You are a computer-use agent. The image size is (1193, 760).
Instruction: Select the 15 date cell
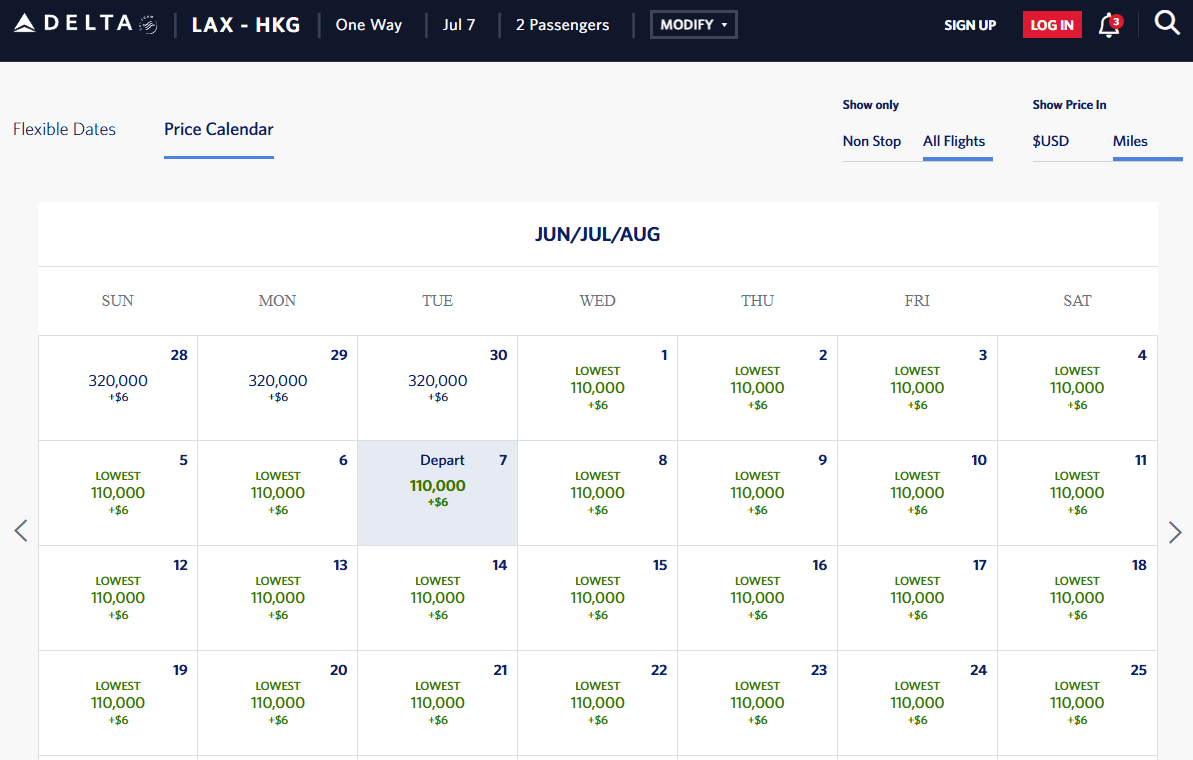click(x=597, y=598)
